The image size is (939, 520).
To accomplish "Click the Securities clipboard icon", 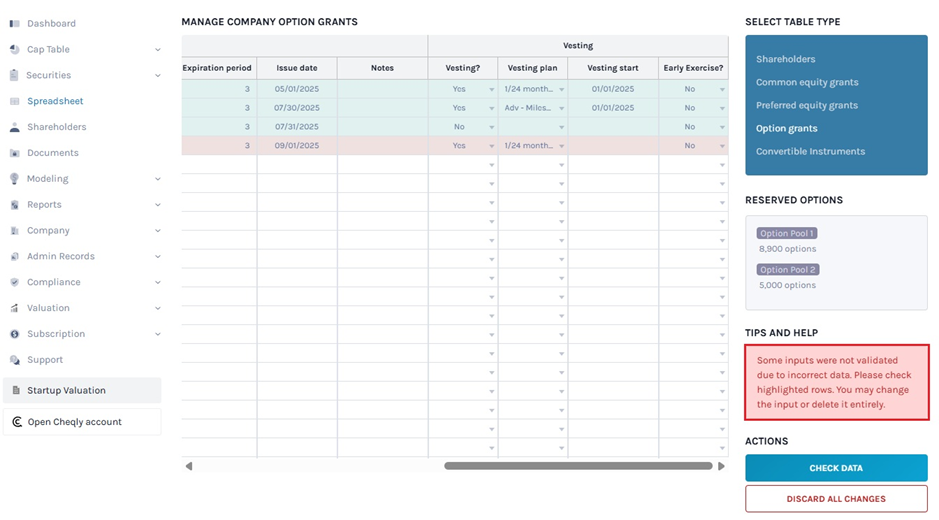I will (14, 75).
